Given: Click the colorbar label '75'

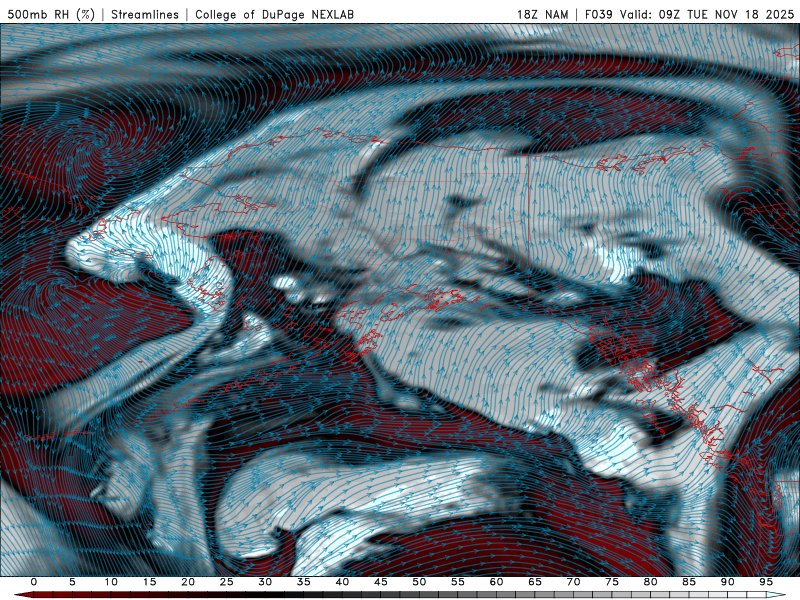Looking at the screenshot, I should pos(612,582).
